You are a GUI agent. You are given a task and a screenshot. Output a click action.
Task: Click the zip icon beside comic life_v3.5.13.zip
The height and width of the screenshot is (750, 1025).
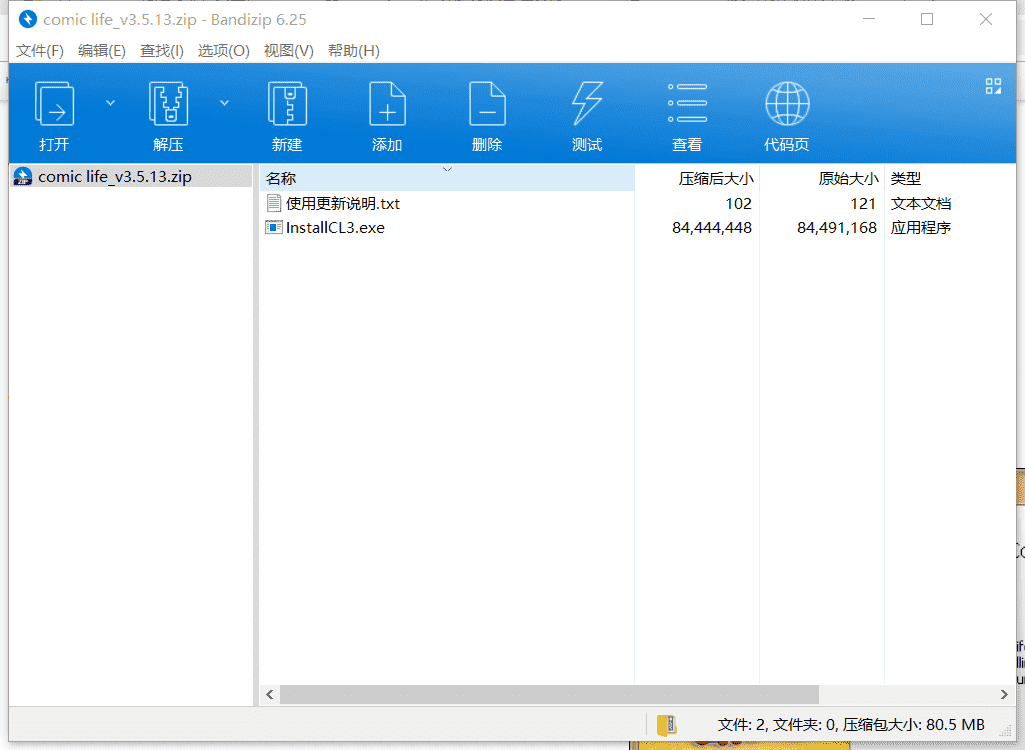(x=23, y=177)
